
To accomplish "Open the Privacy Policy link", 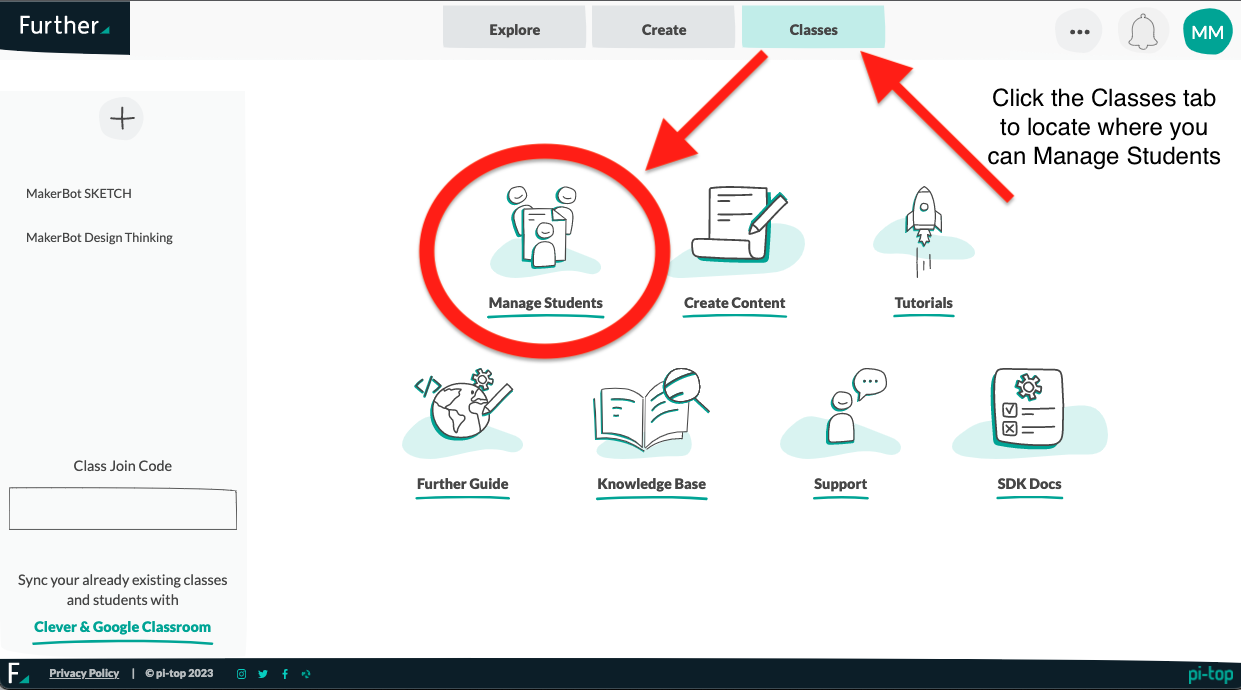I will 84,674.
